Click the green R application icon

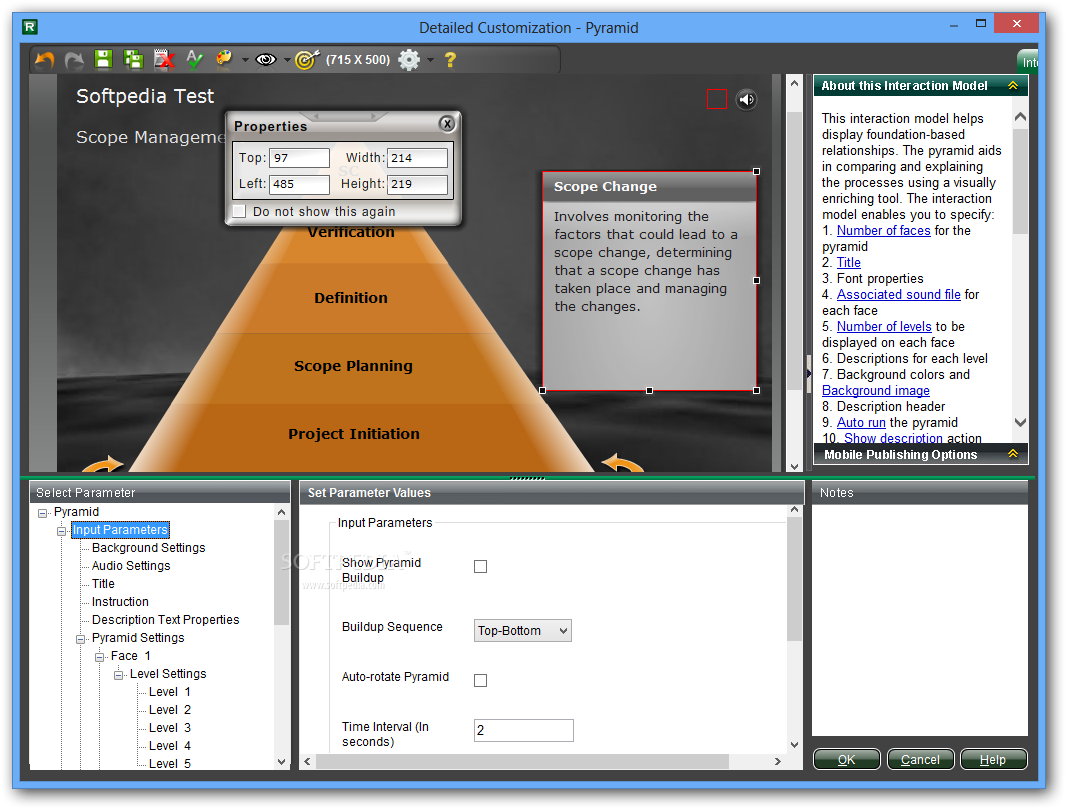pyautogui.click(x=30, y=27)
